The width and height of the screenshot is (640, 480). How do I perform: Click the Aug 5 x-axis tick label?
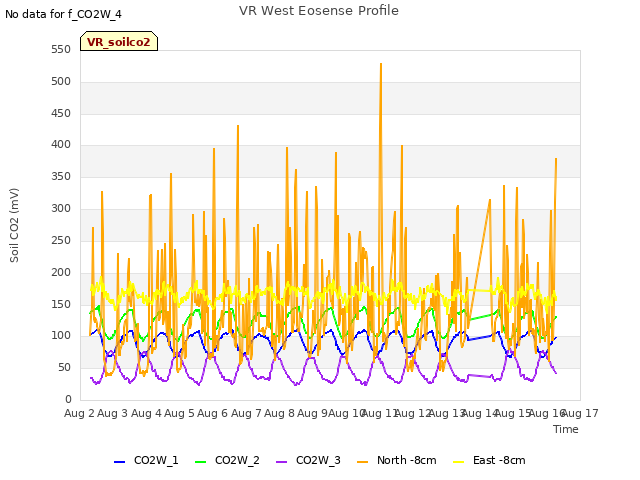click(x=179, y=413)
